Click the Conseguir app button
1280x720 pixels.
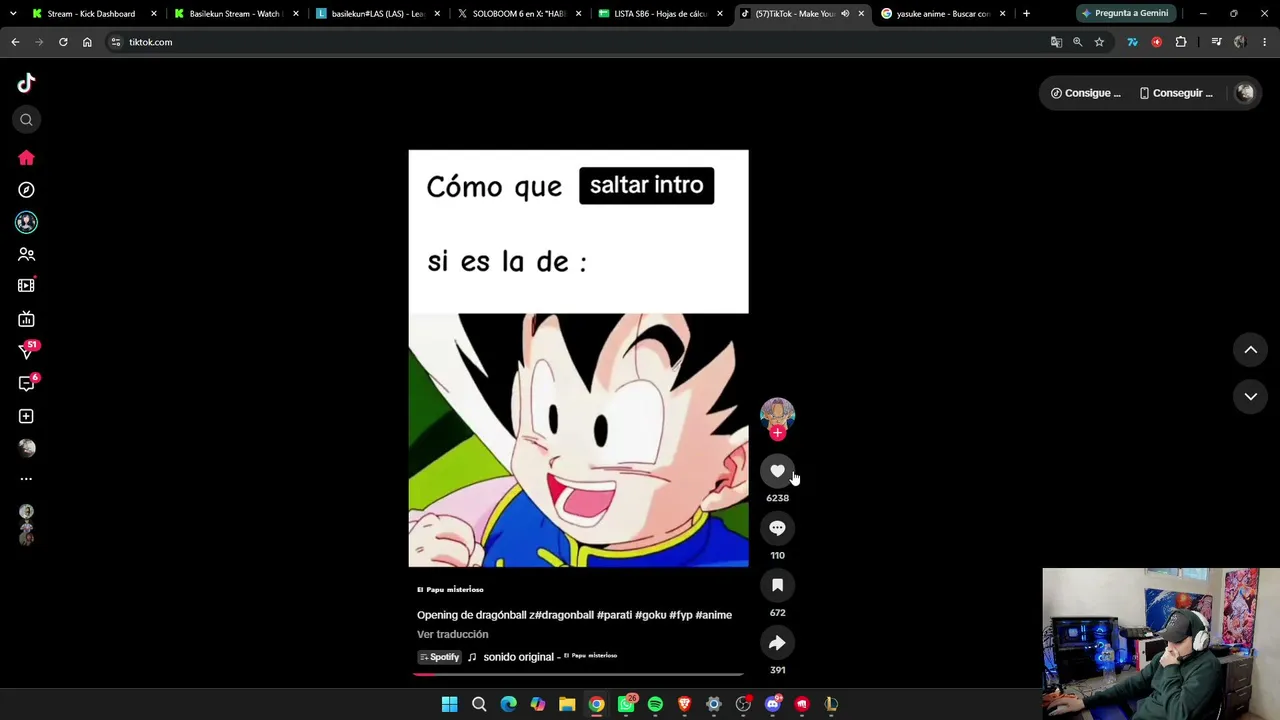click(x=1176, y=93)
